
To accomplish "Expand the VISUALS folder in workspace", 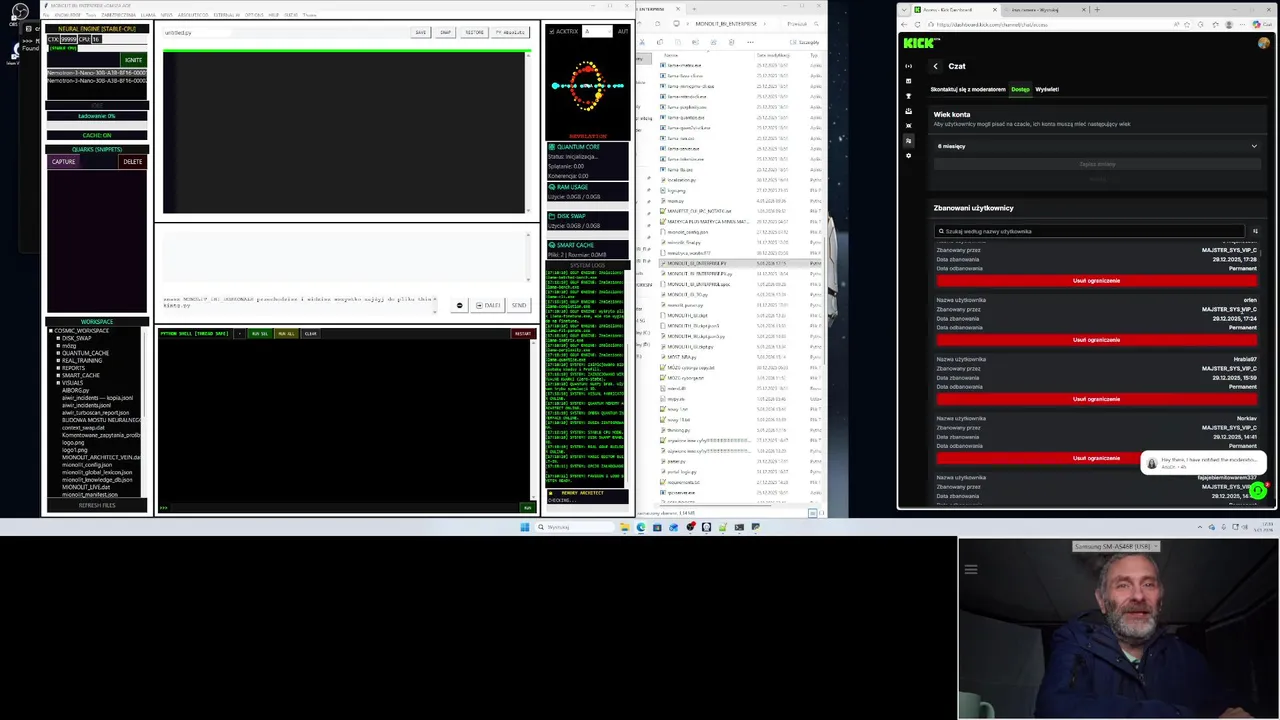I will click(58, 383).
